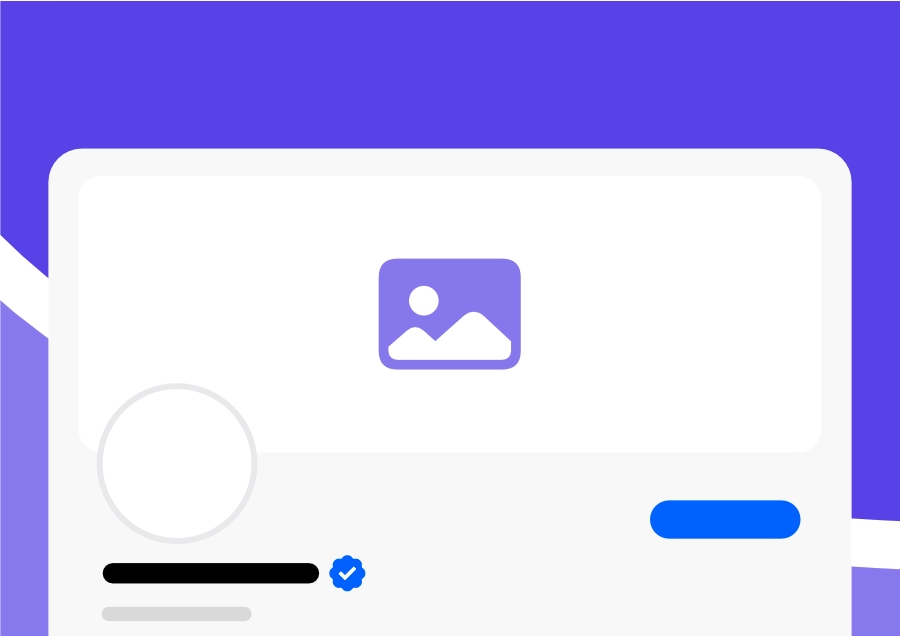900x636 pixels.
Task: Click the blue pill-shaped follow button
Action: coord(725,519)
